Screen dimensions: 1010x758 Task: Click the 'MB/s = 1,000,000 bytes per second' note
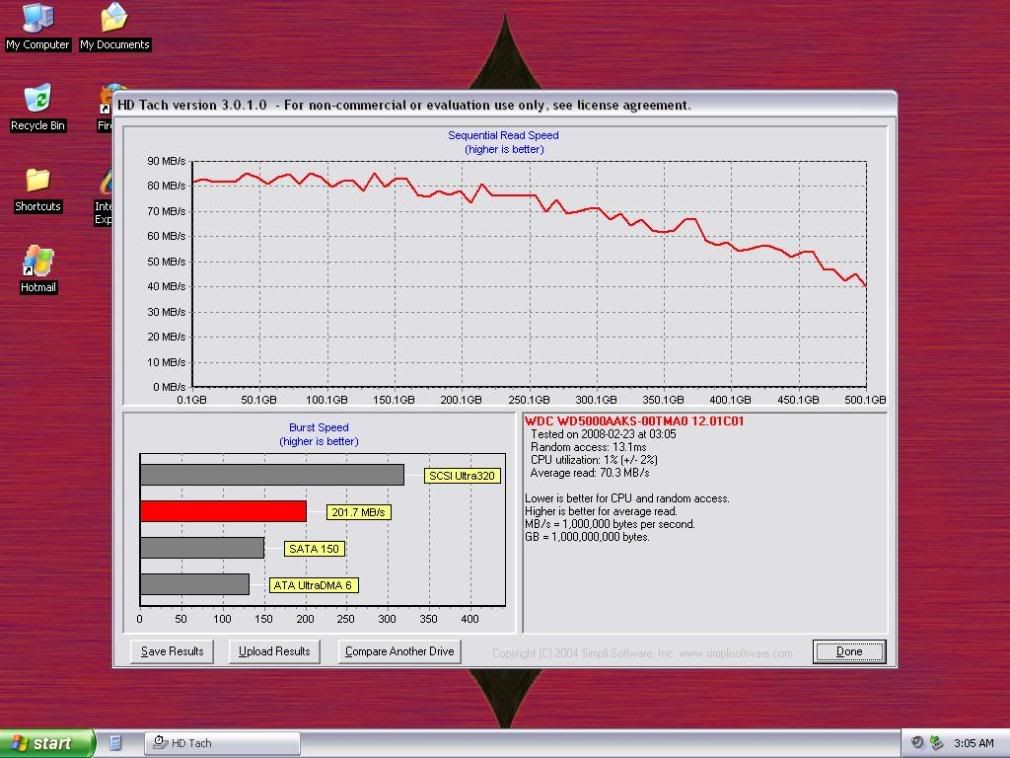tap(610, 524)
